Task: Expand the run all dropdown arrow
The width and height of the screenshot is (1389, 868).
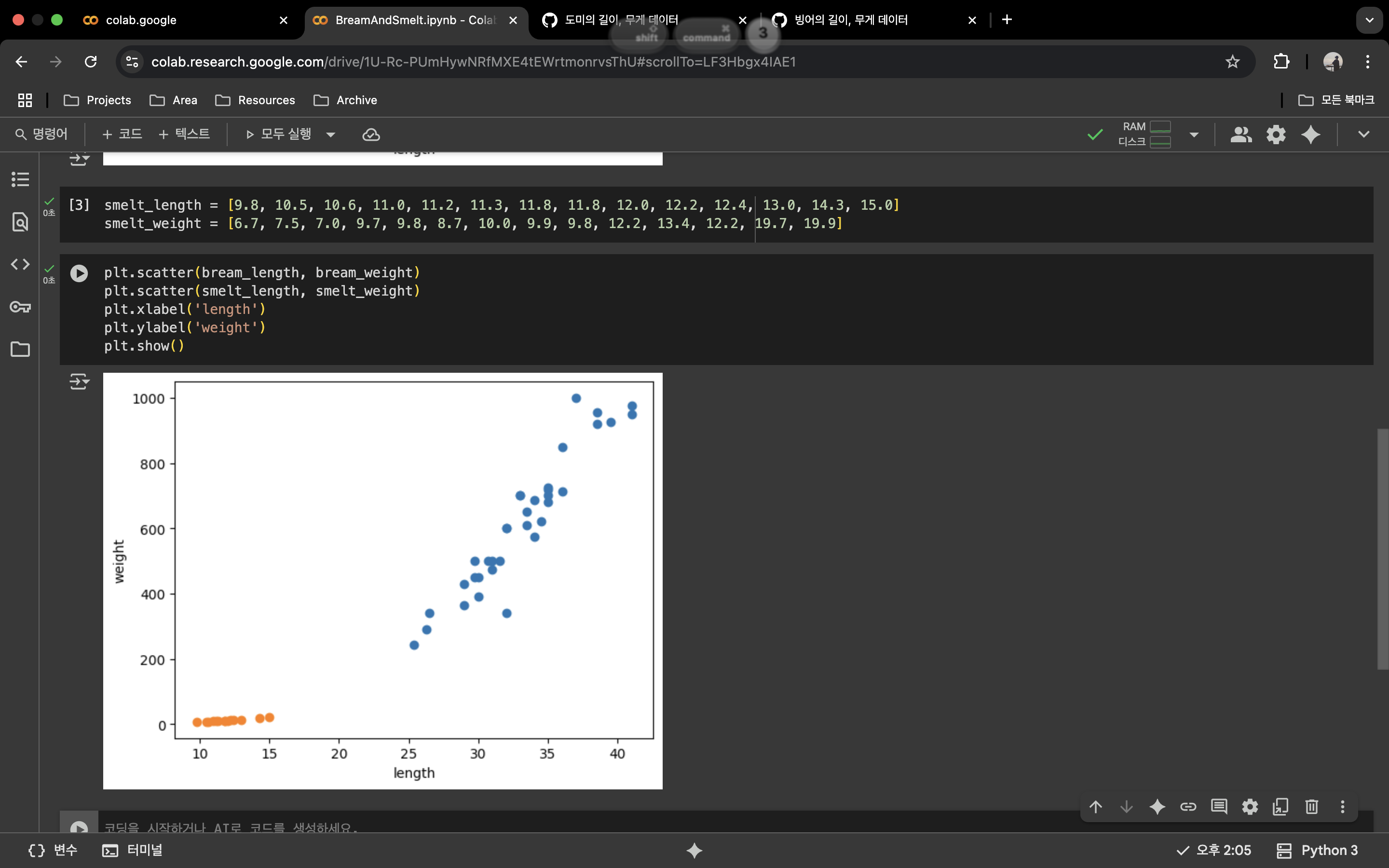Action: point(330,135)
